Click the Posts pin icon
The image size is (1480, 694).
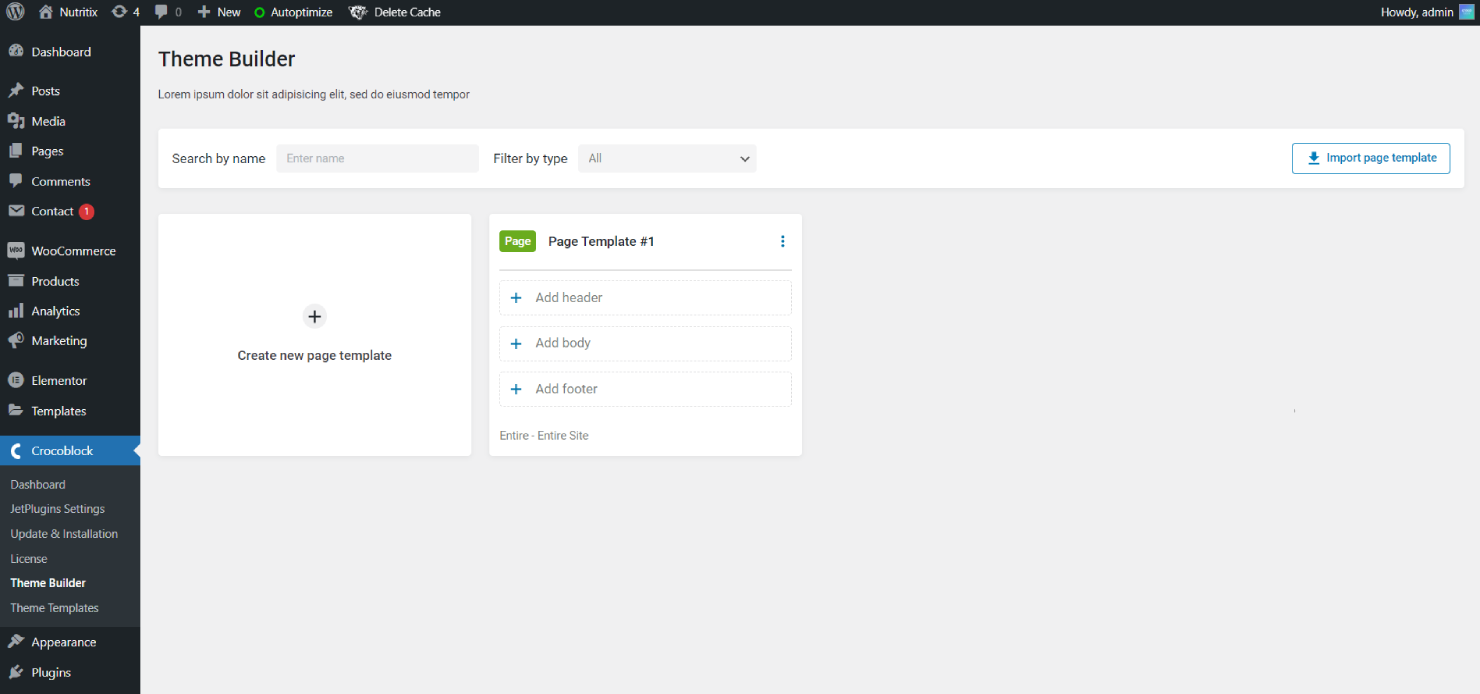(16, 91)
